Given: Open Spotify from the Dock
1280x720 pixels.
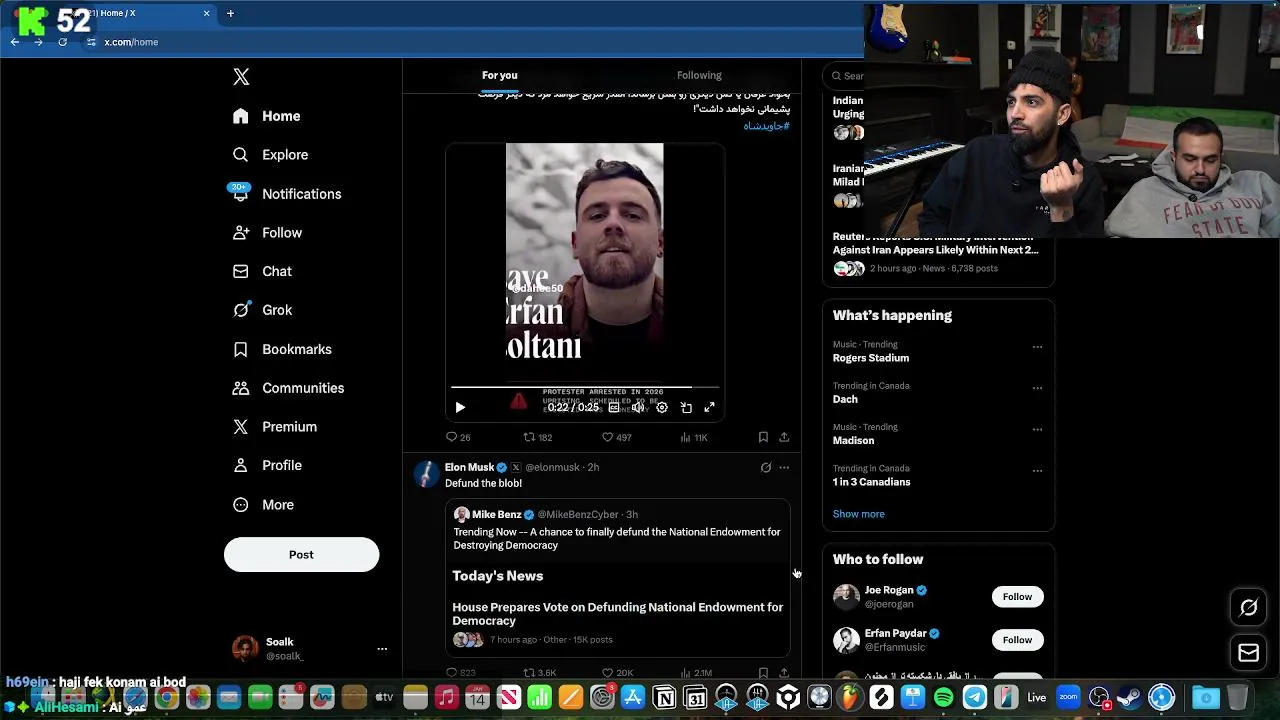Looking at the screenshot, I should (x=943, y=697).
